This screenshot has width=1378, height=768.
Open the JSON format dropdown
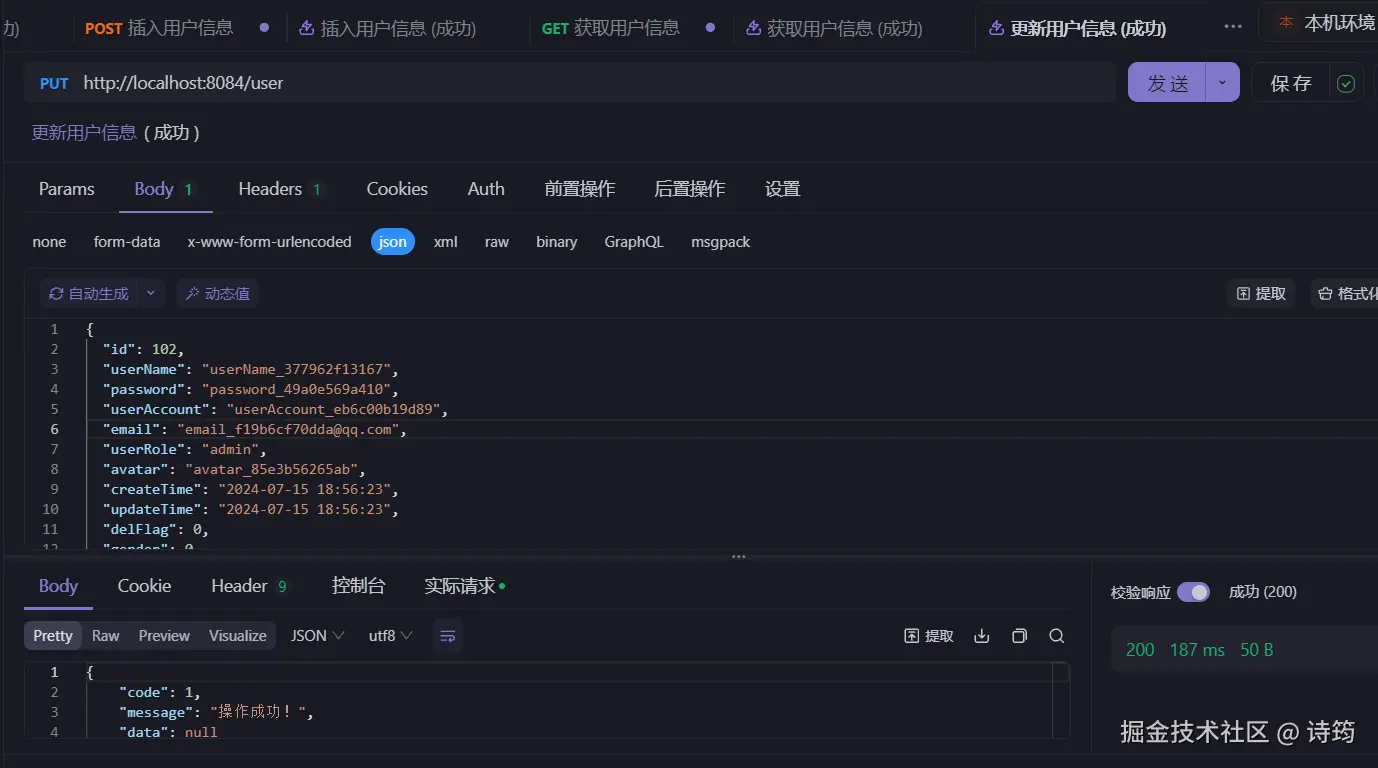click(x=318, y=636)
